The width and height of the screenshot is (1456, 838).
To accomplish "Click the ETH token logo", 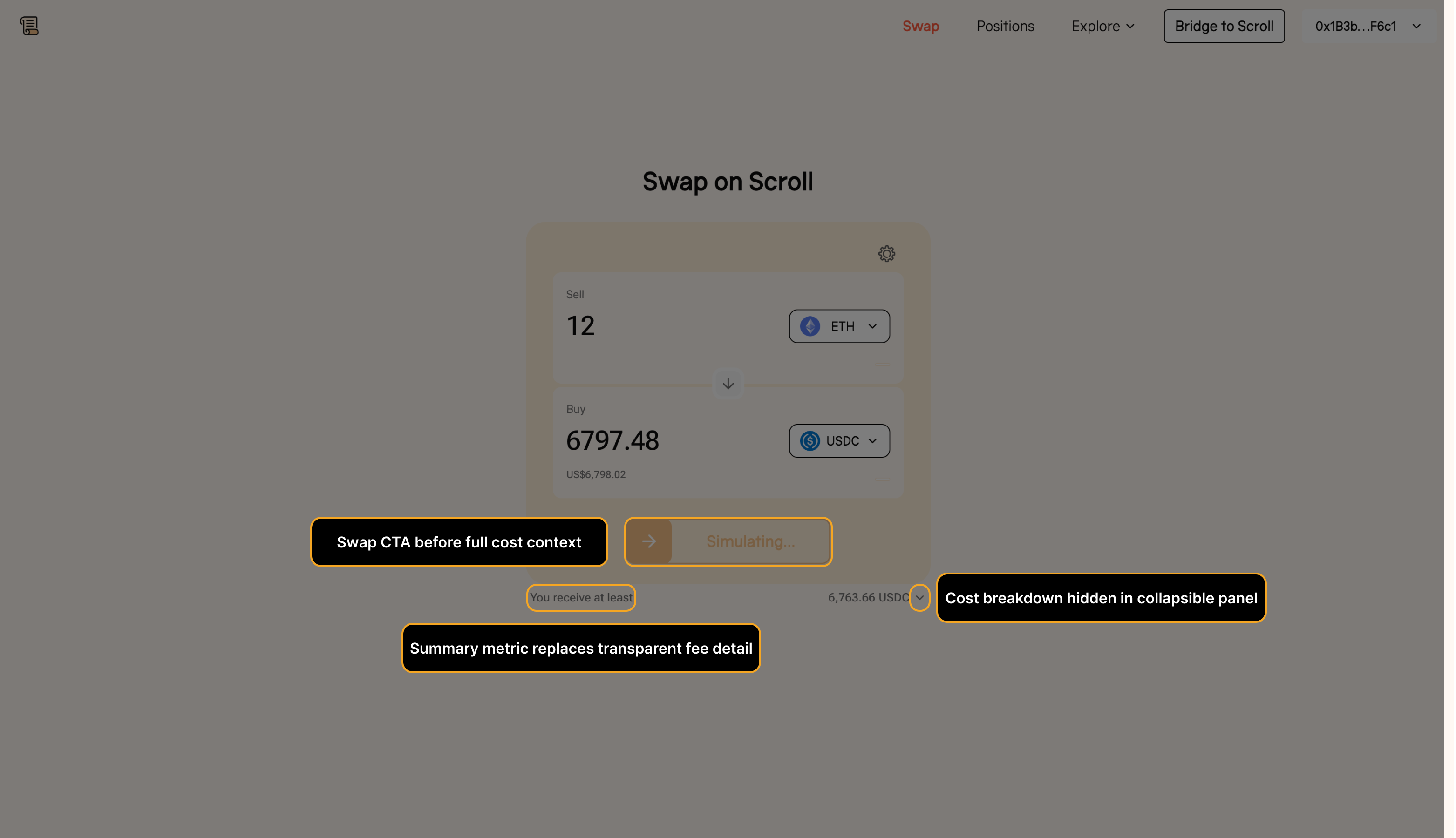I will [x=810, y=326].
